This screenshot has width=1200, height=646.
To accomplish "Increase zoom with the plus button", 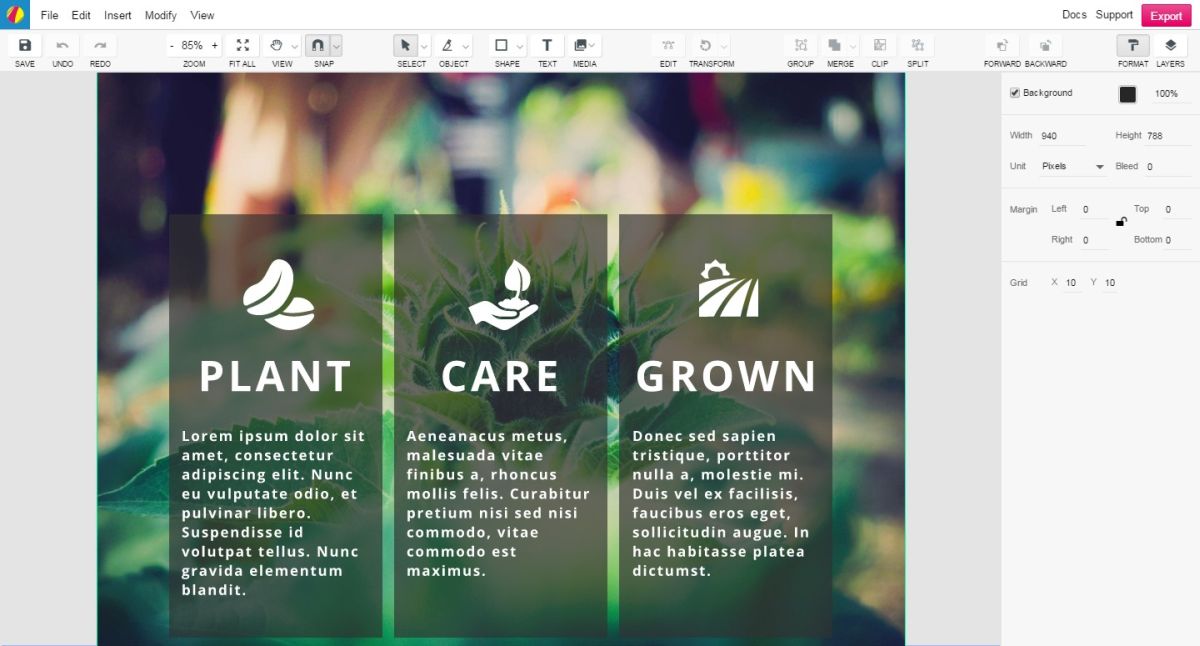I will pos(215,46).
